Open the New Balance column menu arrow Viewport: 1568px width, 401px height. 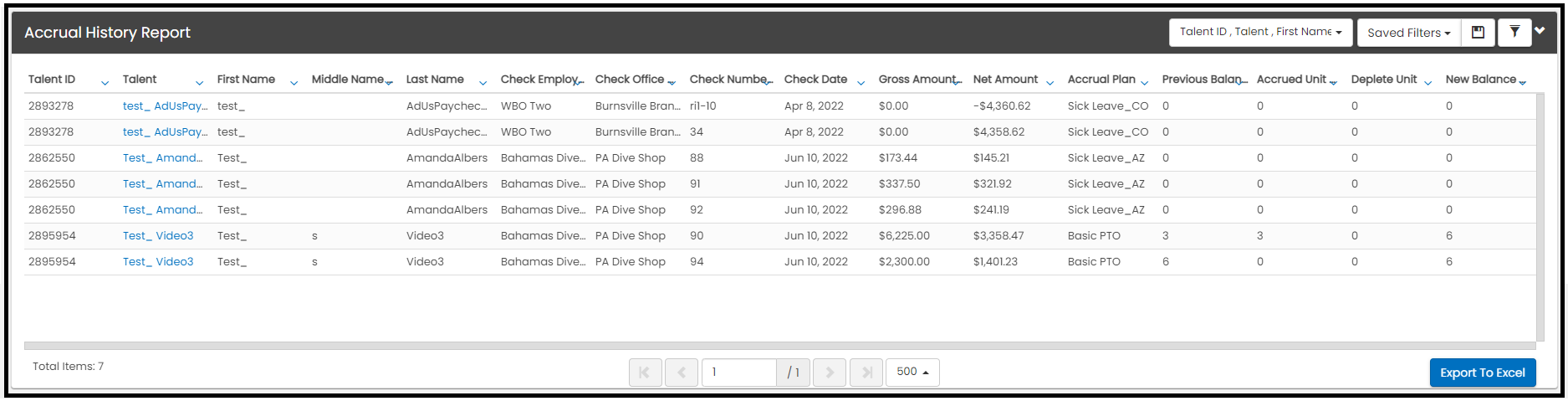[x=1522, y=82]
